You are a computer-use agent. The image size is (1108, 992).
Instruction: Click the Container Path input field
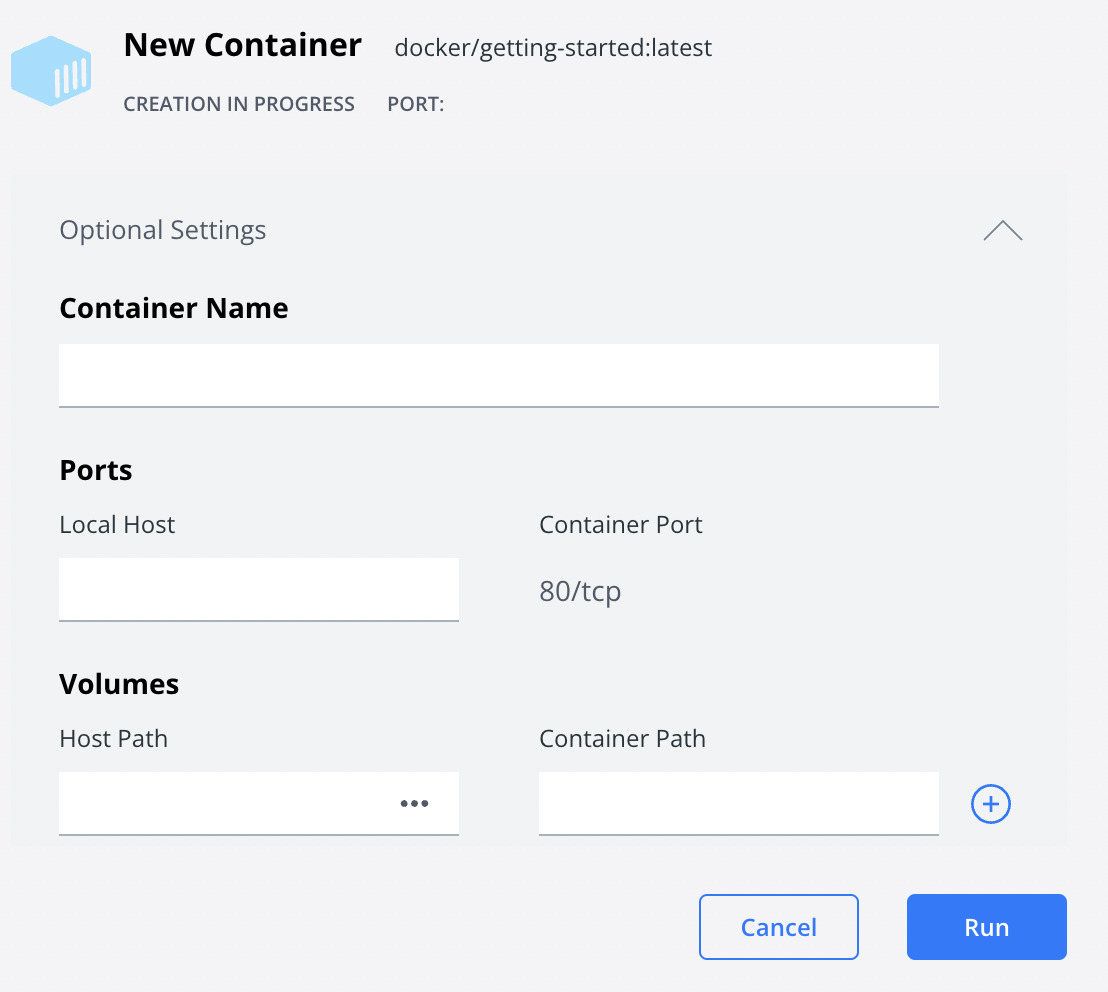(738, 804)
